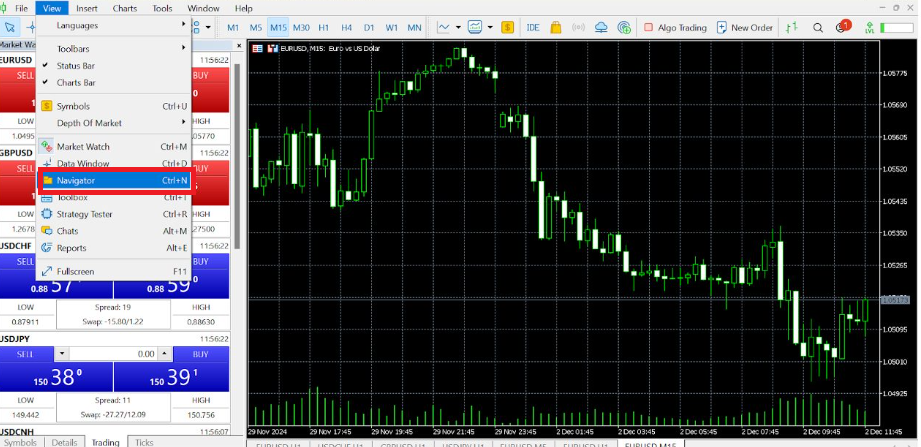Switch to the Details tab

[64, 442]
